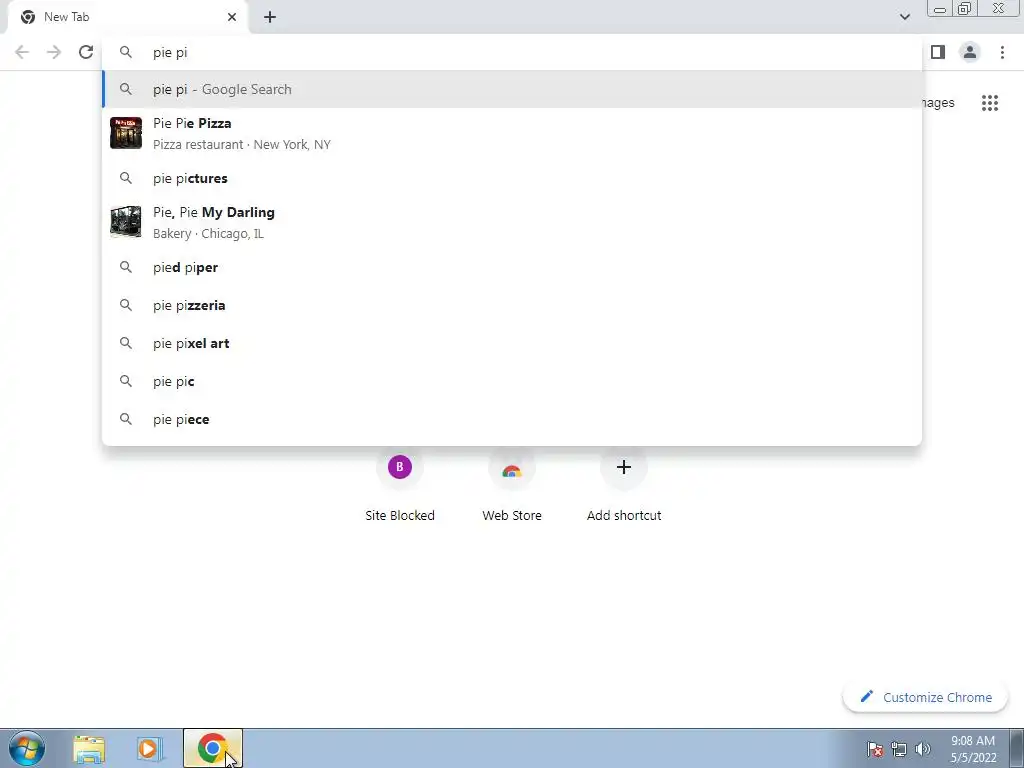Click the Pie Pie Pizza thumbnail image

pyautogui.click(x=126, y=133)
